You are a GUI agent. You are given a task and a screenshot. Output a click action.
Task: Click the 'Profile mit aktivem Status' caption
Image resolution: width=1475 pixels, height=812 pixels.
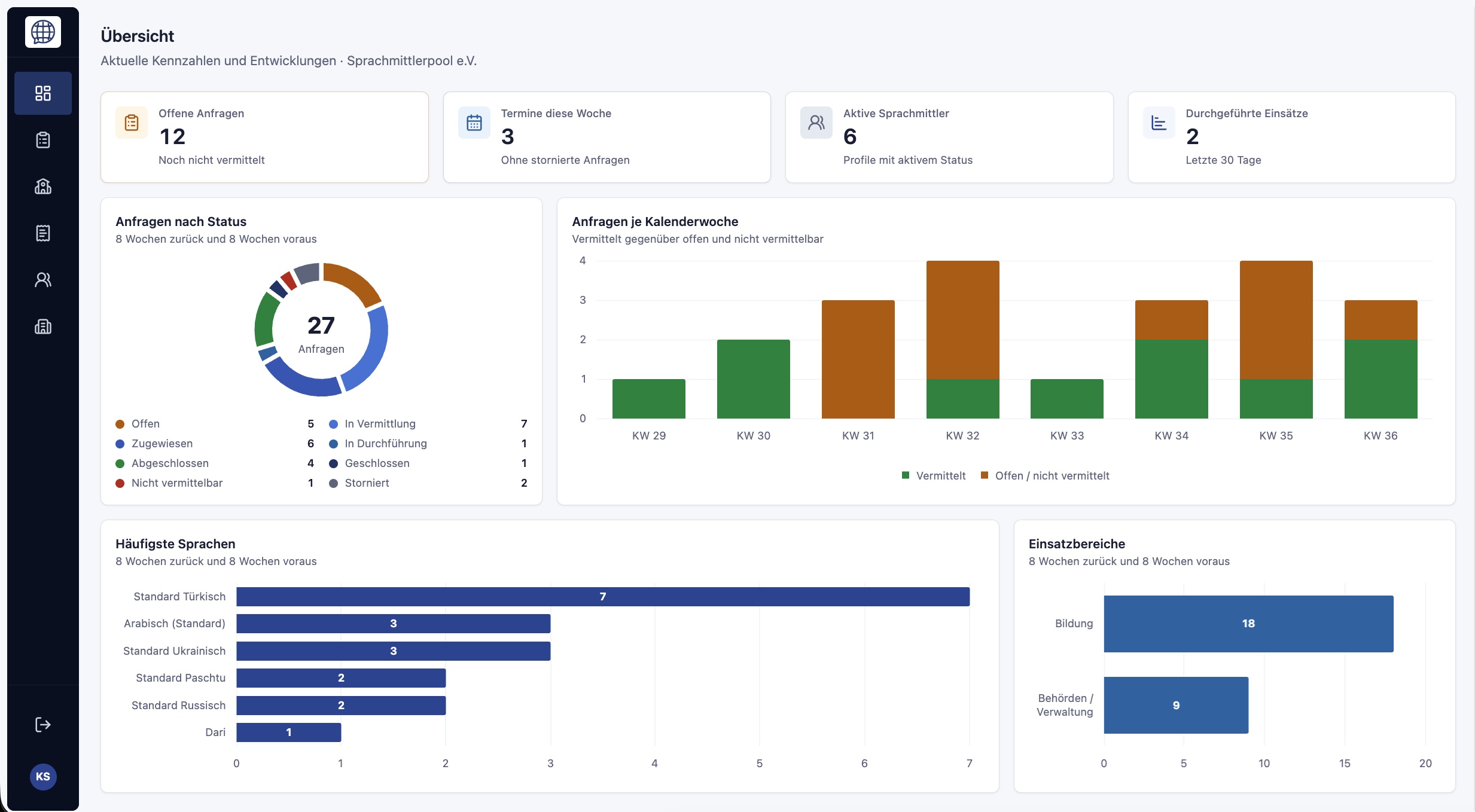pos(908,160)
